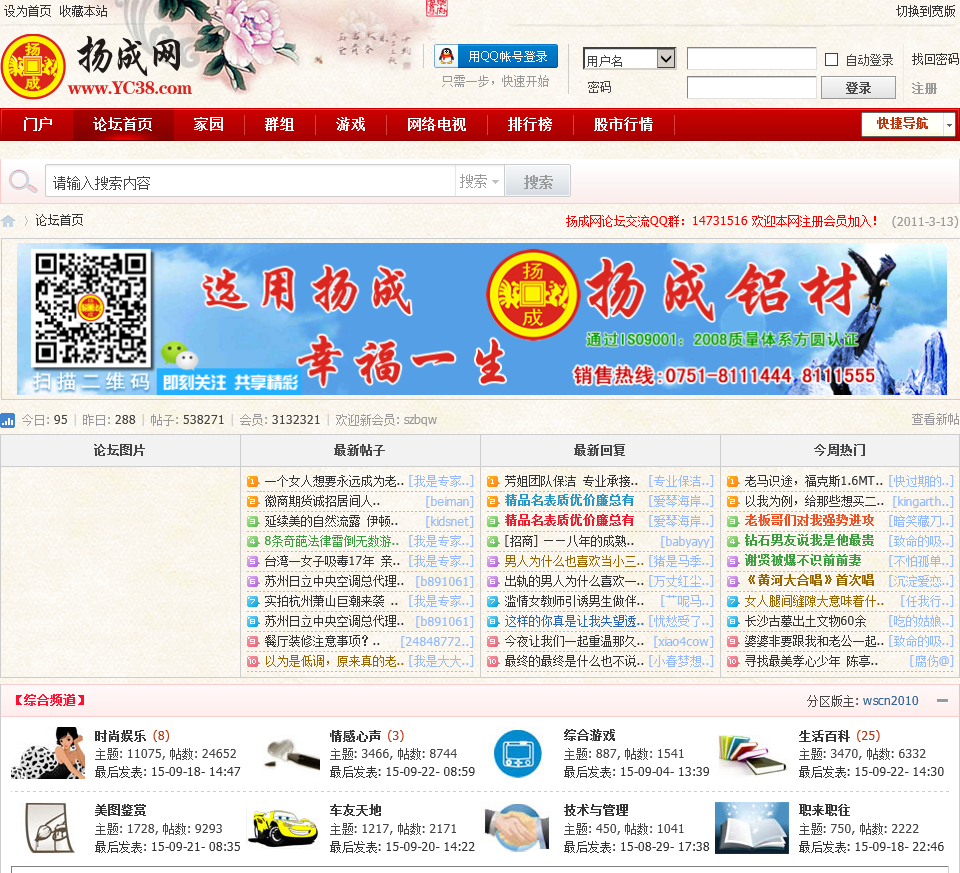Click the 收藏本站 link
Screen dimensions: 960x873
(x=83, y=11)
